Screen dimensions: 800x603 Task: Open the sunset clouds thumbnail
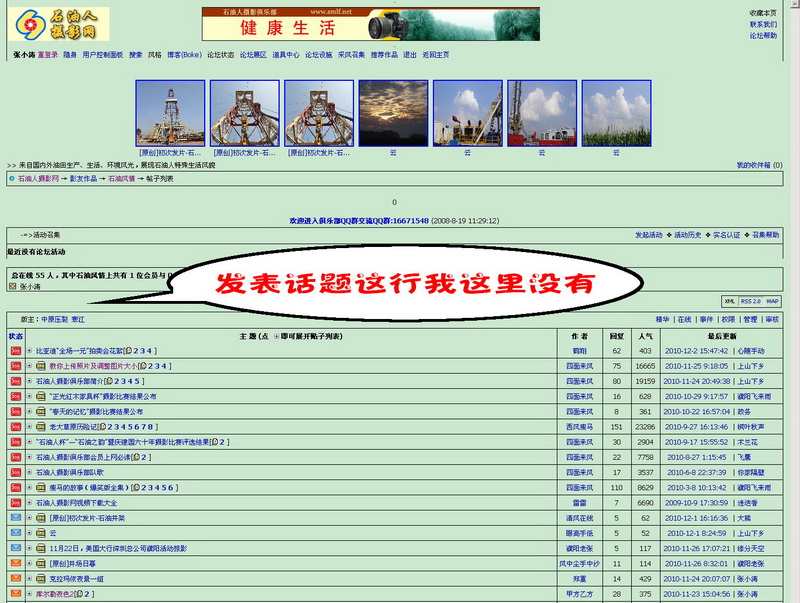point(393,113)
